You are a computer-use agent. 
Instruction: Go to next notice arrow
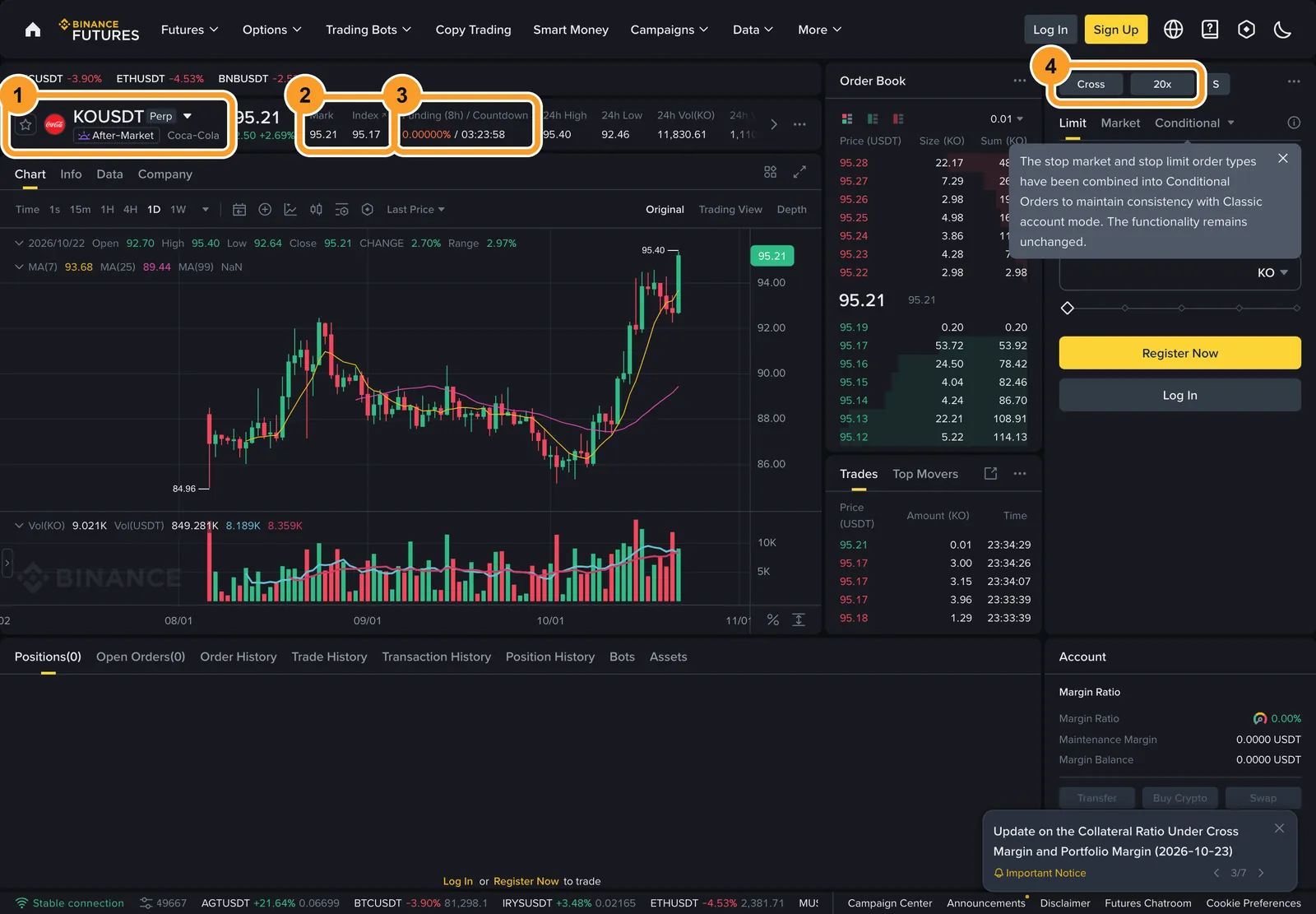[1261, 873]
